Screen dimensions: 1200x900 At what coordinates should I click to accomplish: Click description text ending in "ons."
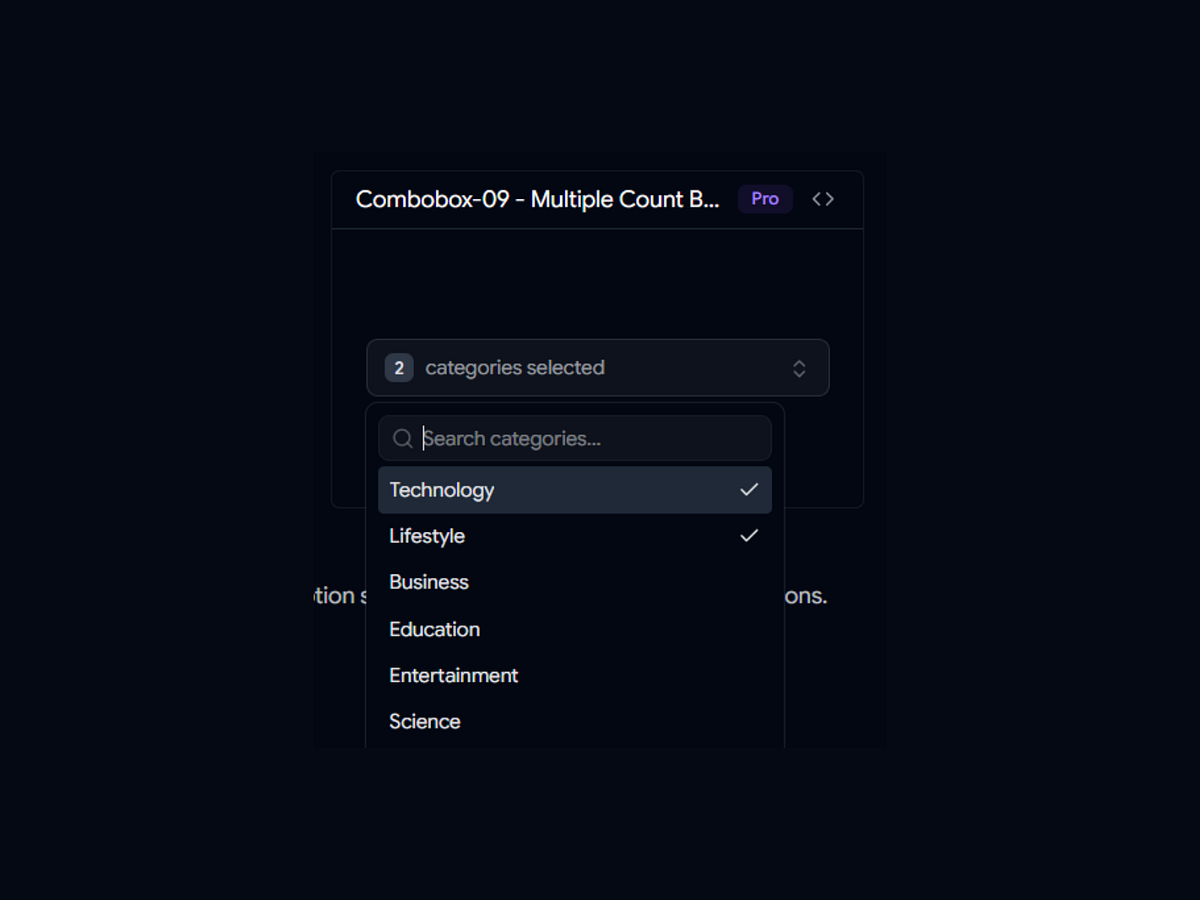806,596
